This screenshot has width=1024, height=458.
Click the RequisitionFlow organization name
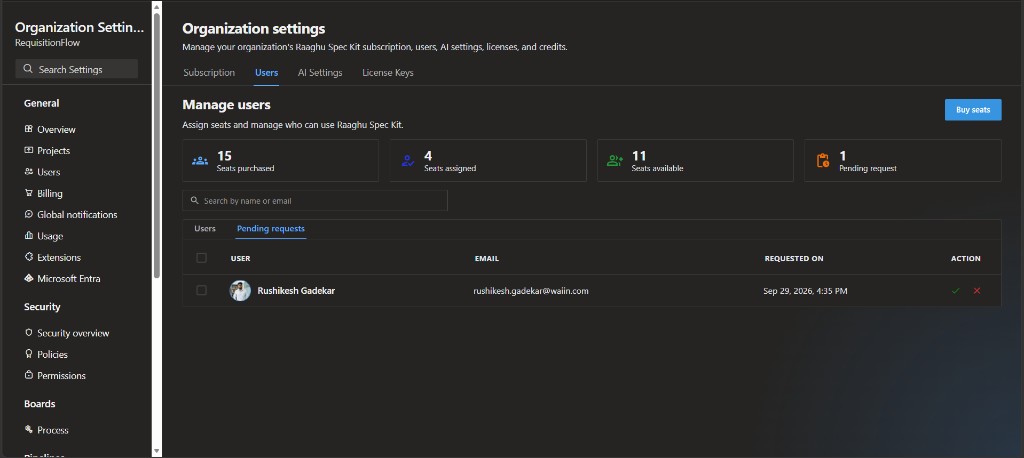(x=48, y=42)
